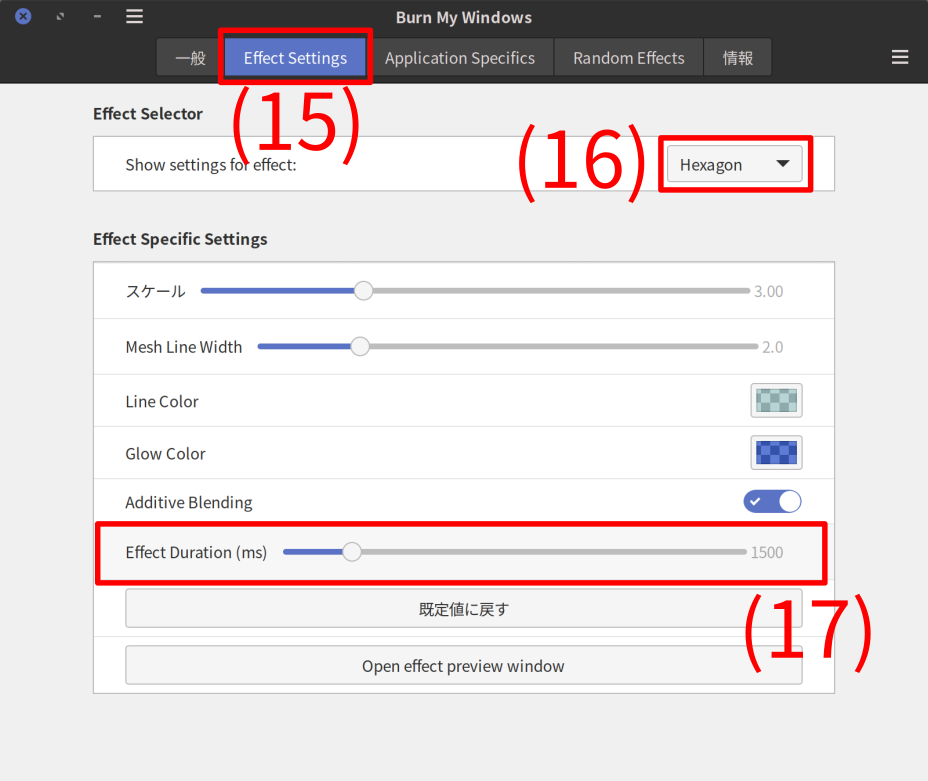Minimize the window from the title bar
Viewport: 928px width, 781px height.
pos(97,17)
